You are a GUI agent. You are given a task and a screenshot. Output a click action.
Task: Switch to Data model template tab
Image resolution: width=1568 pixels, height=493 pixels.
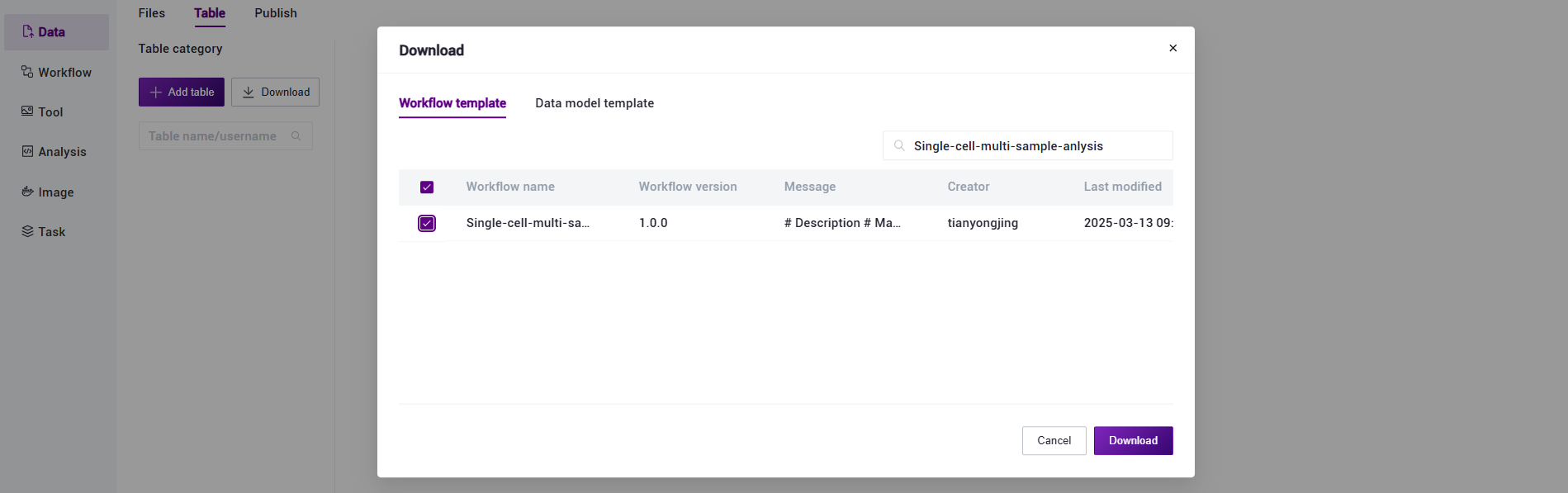(594, 103)
